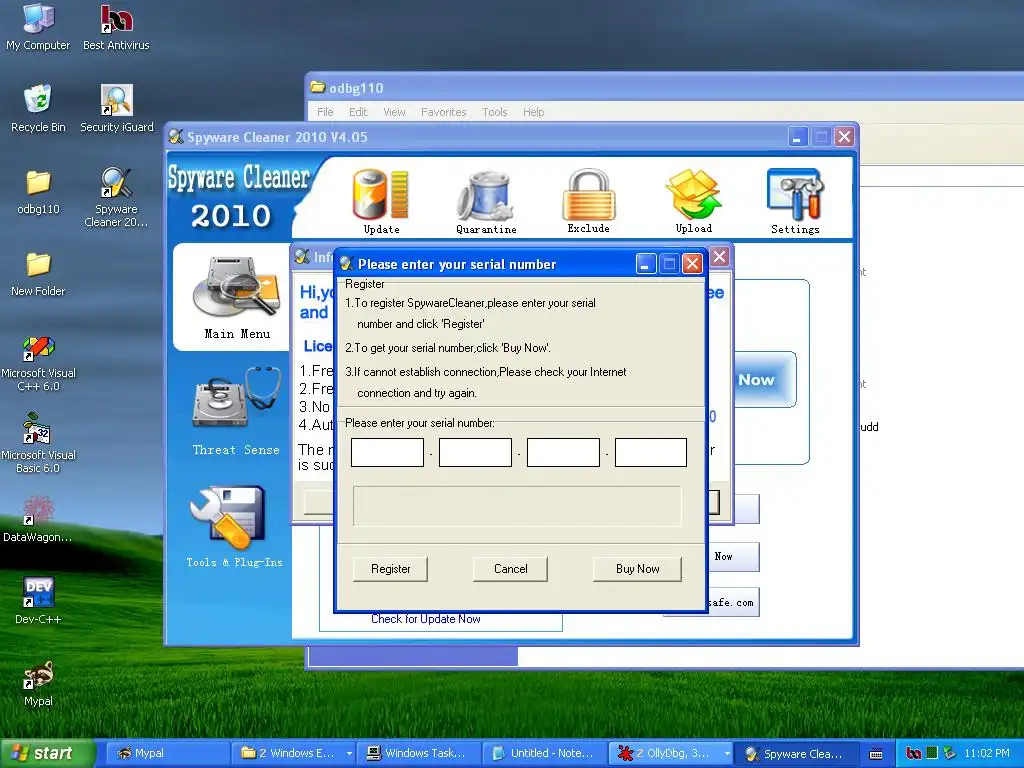Select the Recycle Bin desktop icon
The image size is (1024, 768).
[38, 108]
